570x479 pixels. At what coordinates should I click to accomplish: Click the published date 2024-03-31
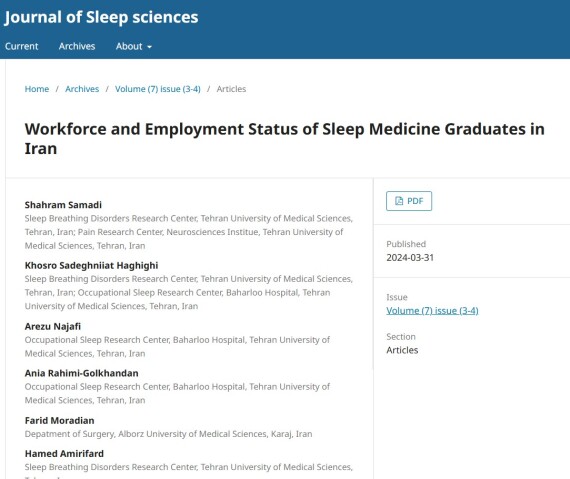tap(410, 258)
